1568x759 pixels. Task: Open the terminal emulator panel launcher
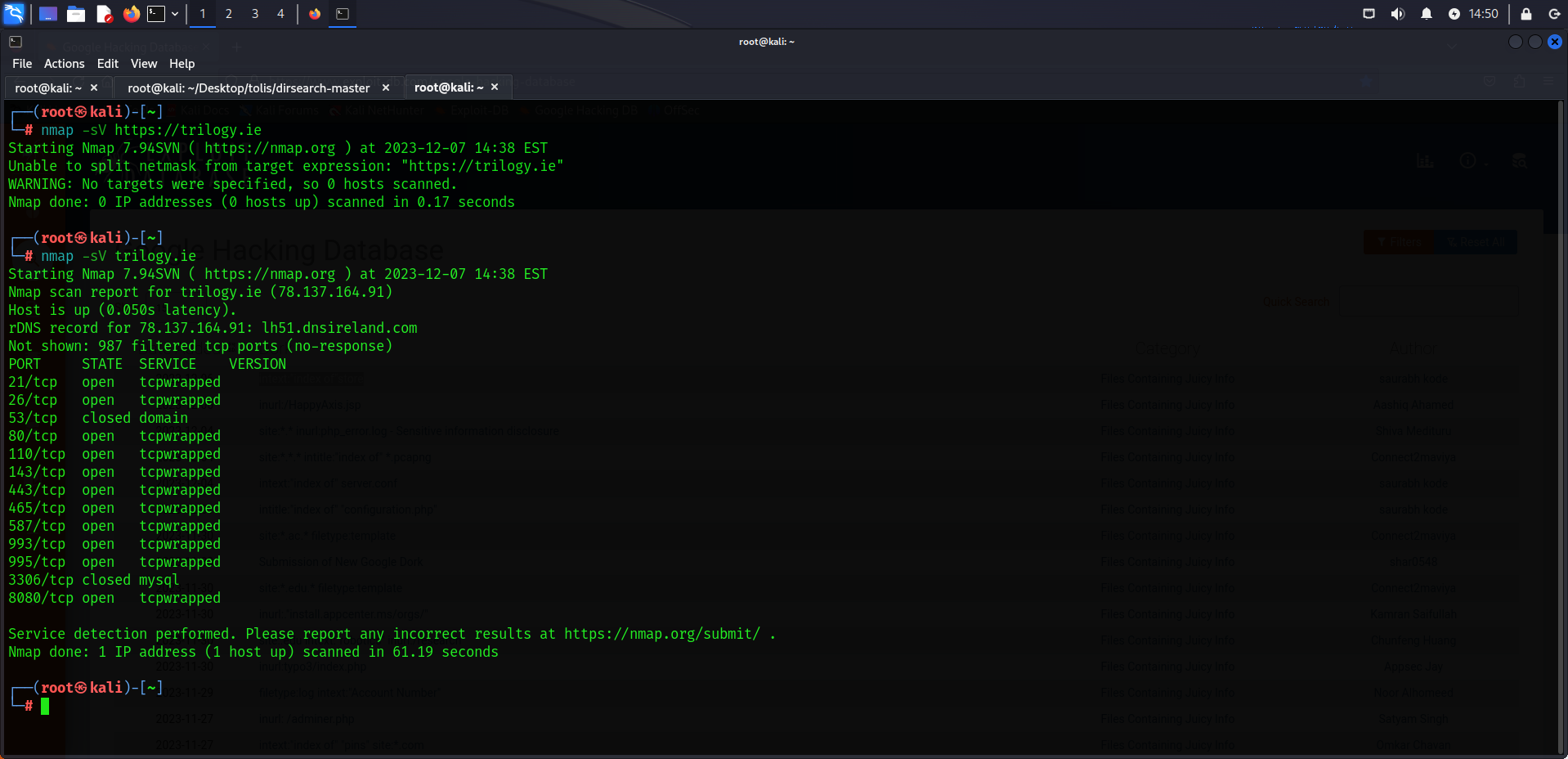(156, 14)
